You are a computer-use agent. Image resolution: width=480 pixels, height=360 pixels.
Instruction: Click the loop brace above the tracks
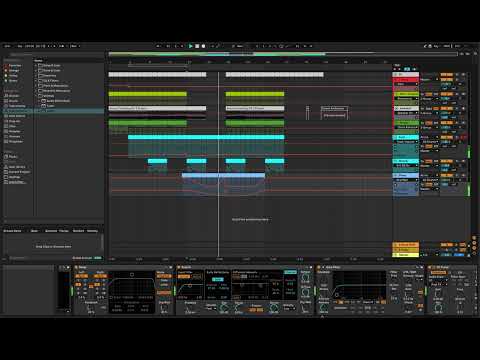pyautogui.click(x=158, y=66)
